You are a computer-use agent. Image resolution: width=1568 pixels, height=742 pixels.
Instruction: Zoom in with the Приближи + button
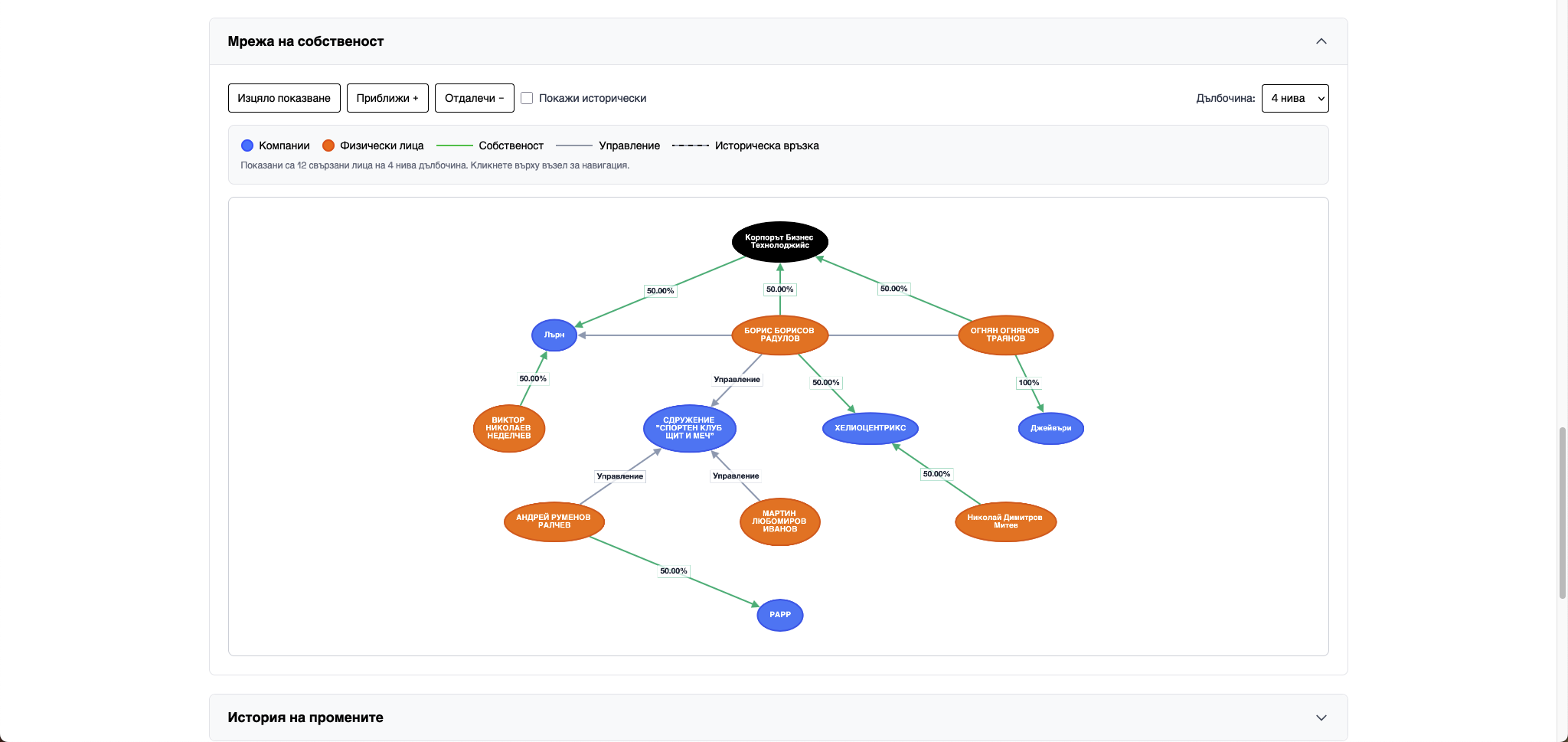pyautogui.click(x=387, y=98)
